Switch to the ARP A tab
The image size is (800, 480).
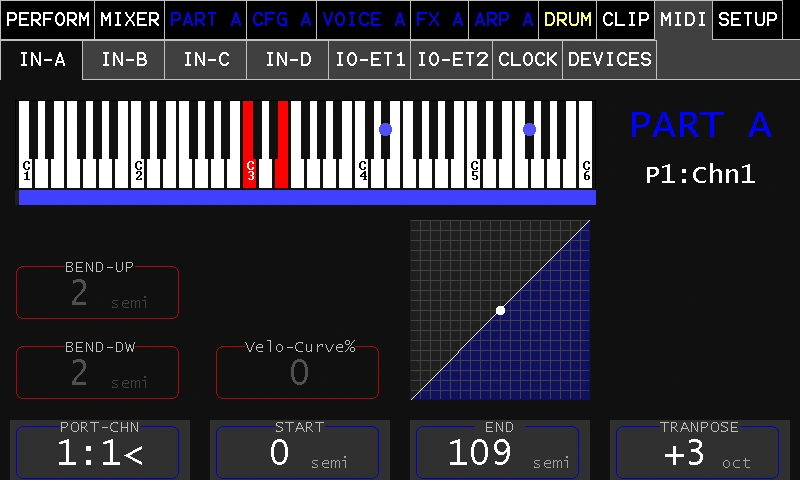[x=503, y=19]
